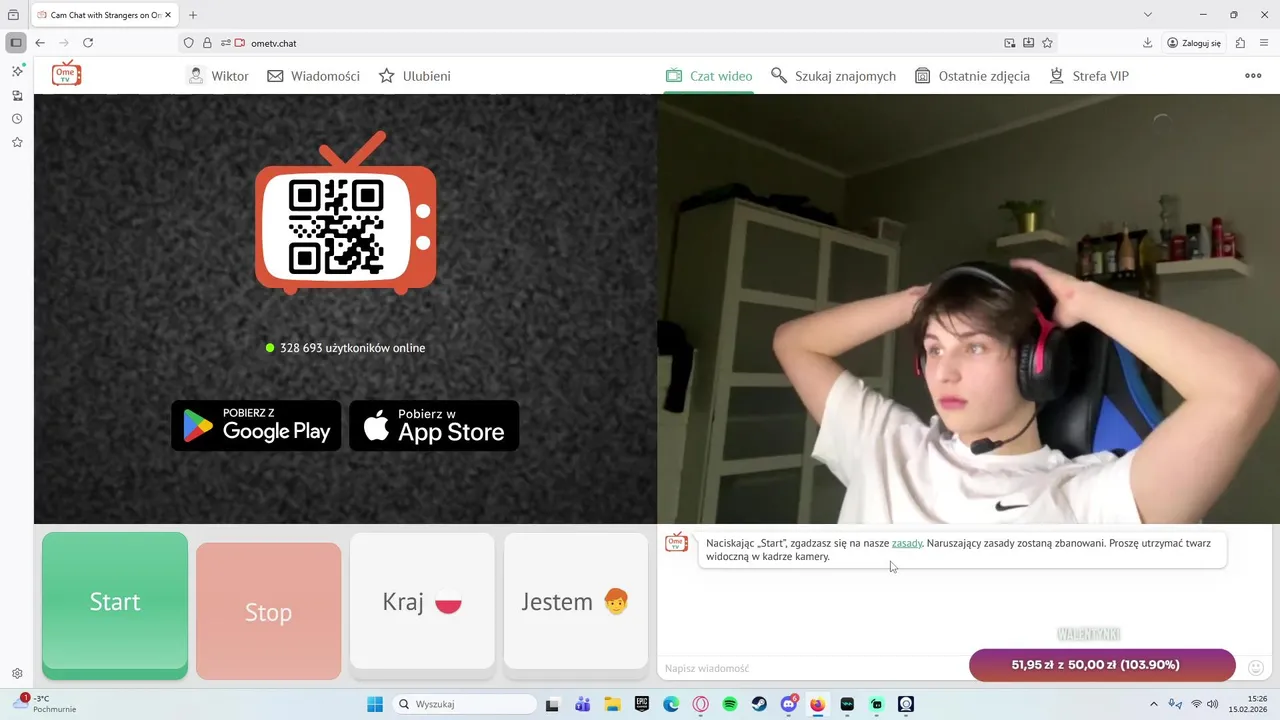Click the donation progress bar 51,95 zł
This screenshot has height=720, width=1280.
[x=1102, y=665]
